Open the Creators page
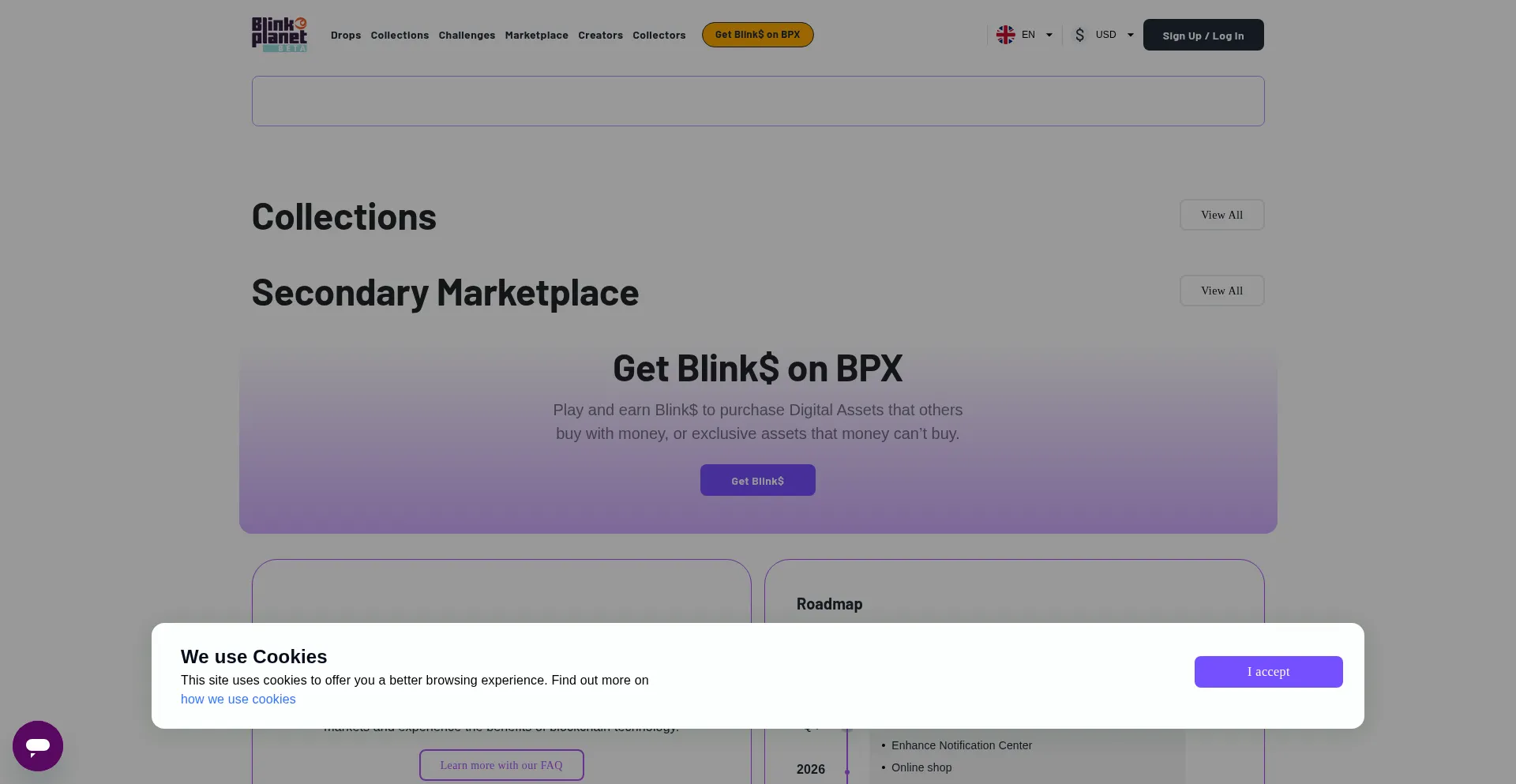 600,36
